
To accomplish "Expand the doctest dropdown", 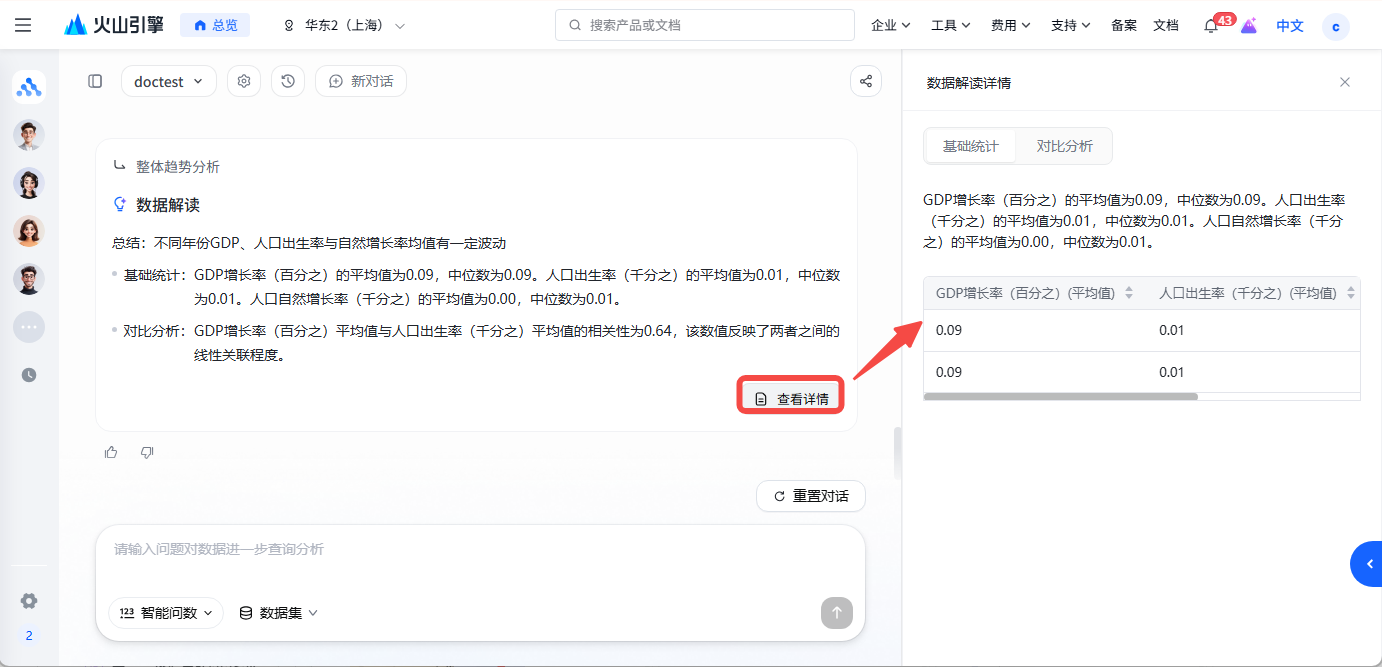I will (x=169, y=81).
